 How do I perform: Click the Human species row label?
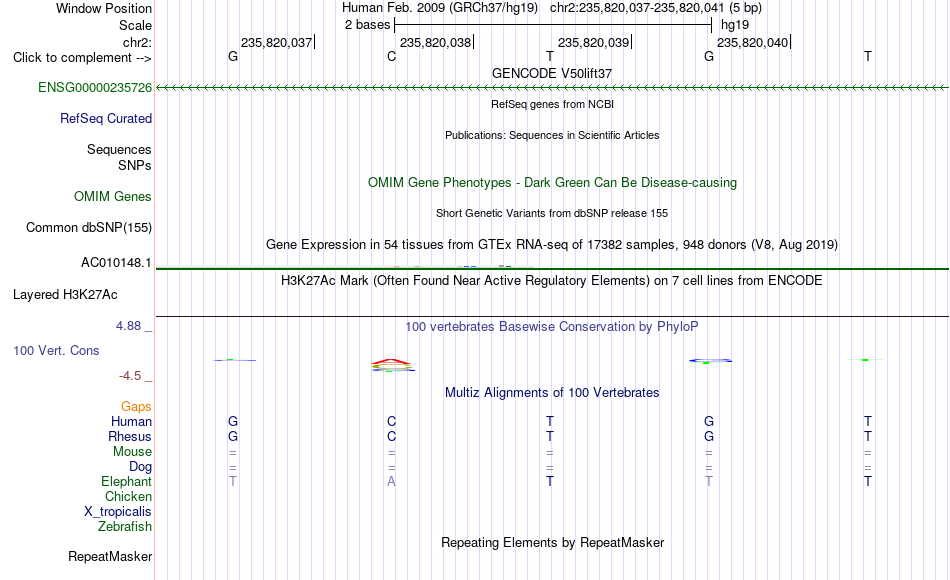(131, 421)
